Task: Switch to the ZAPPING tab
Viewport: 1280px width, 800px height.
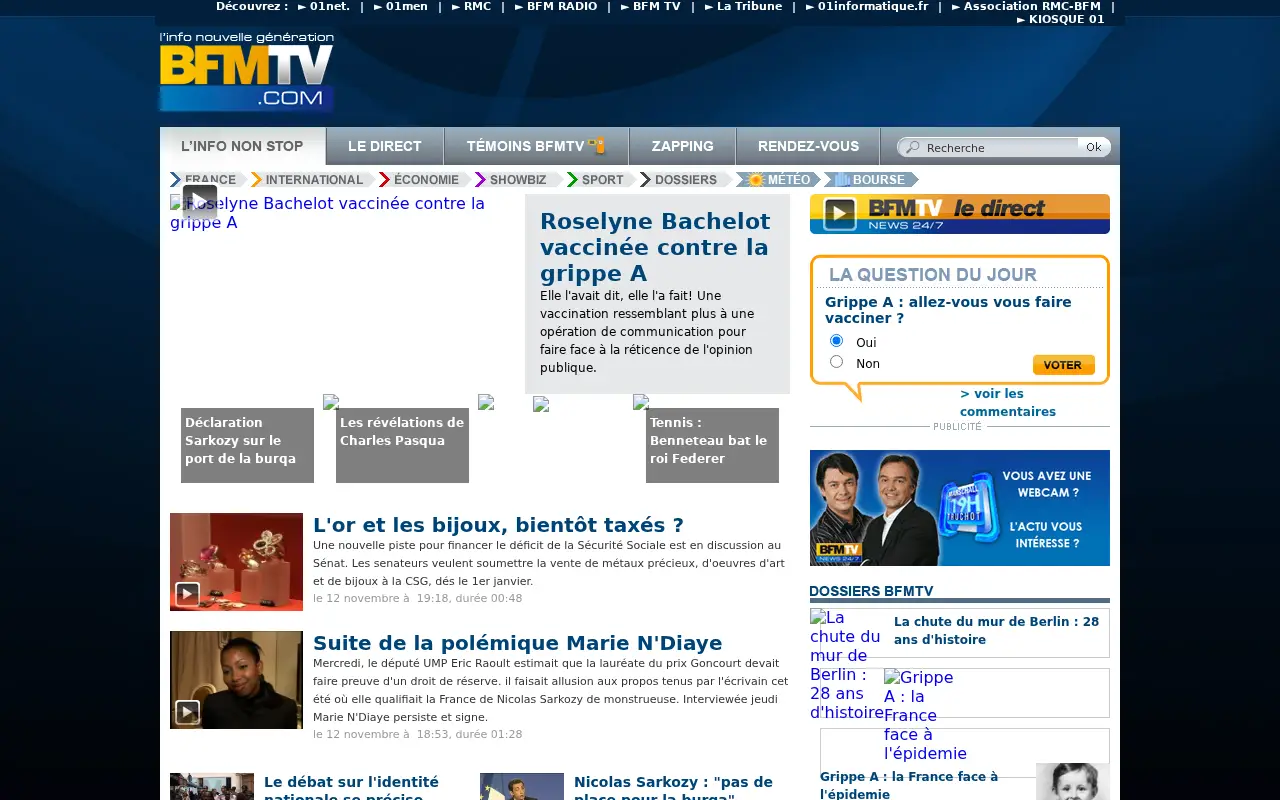Action: click(x=683, y=146)
